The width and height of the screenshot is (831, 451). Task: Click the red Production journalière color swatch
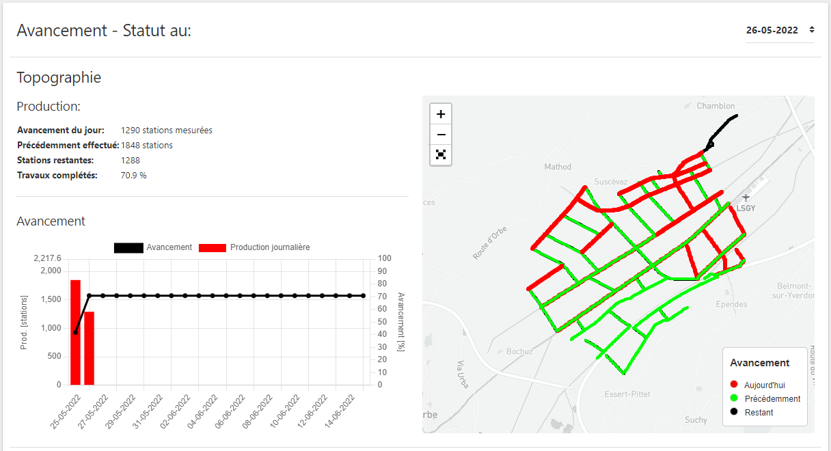coord(212,247)
